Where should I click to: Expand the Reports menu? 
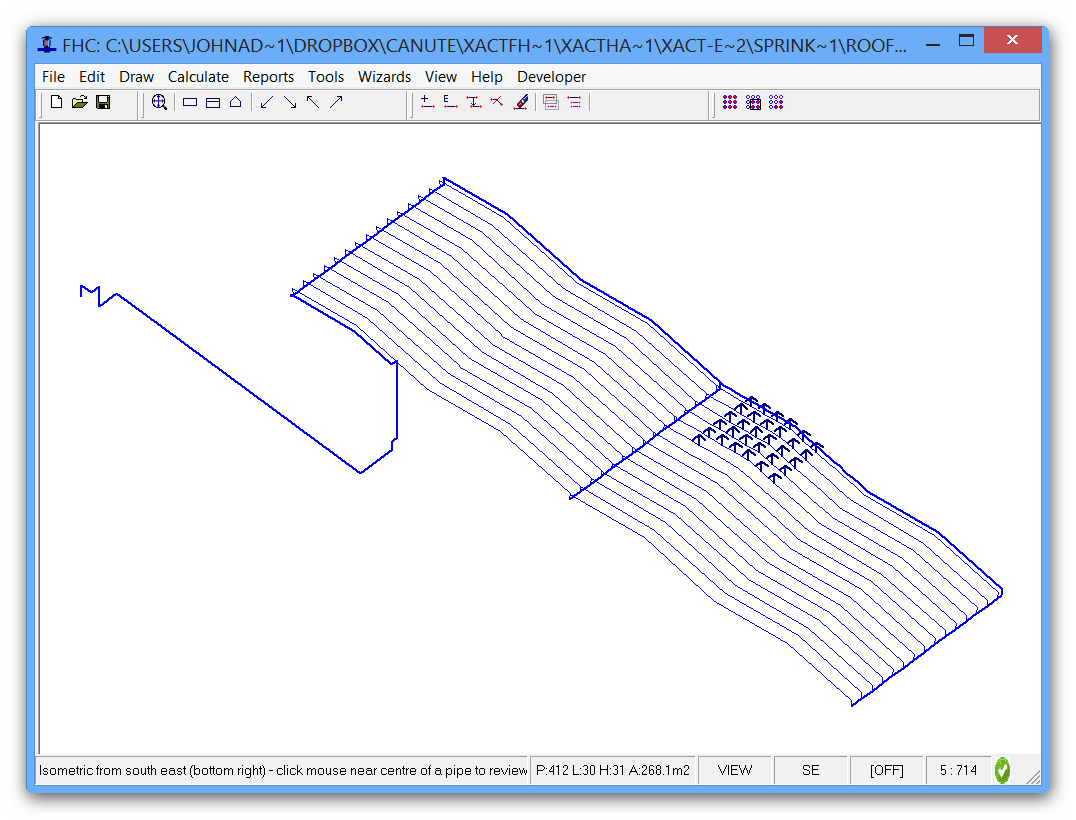pyautogui.click(x=268, y=77)
